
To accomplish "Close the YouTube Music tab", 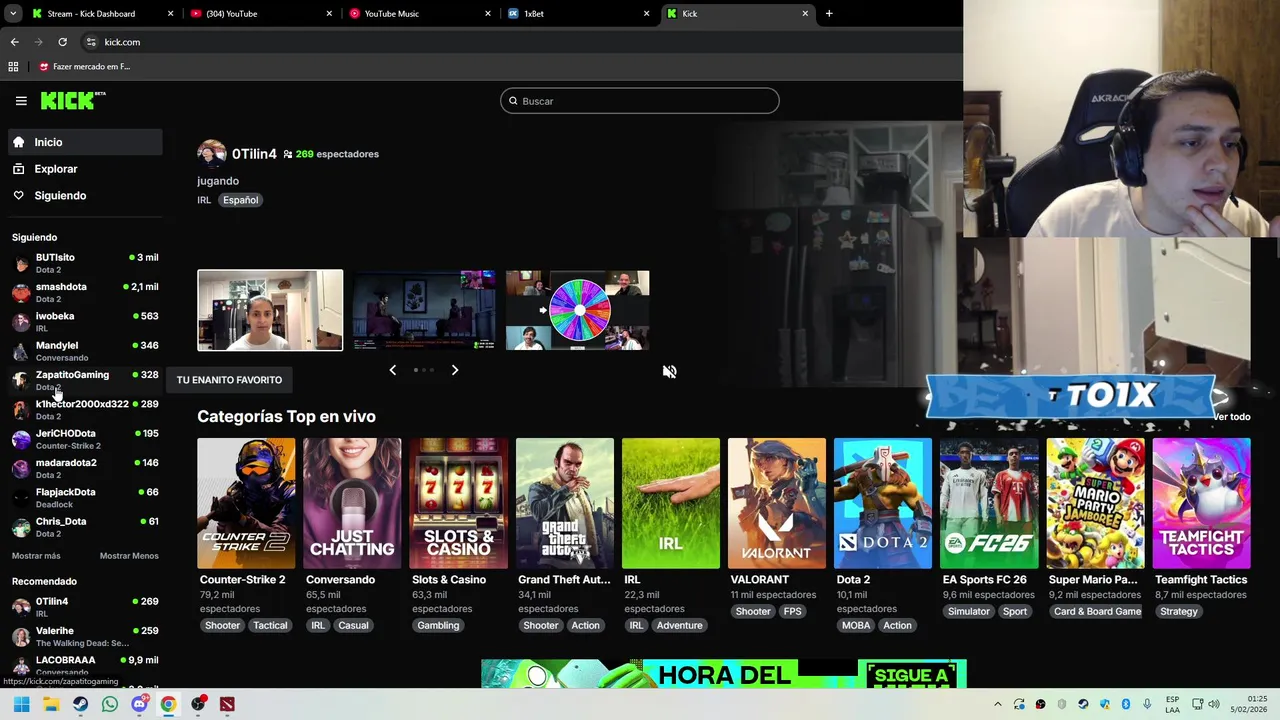I will (x=488, y=14).
